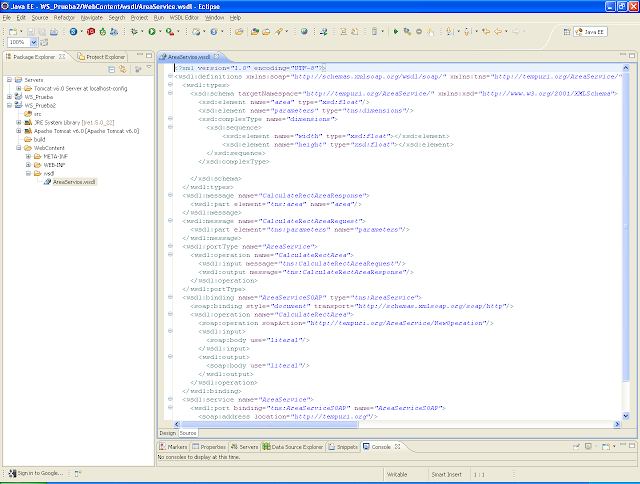The width and height of the screenshot is (640, 484).
Task: Maximize the Package Explorer panel
Action: pos(149,55)
